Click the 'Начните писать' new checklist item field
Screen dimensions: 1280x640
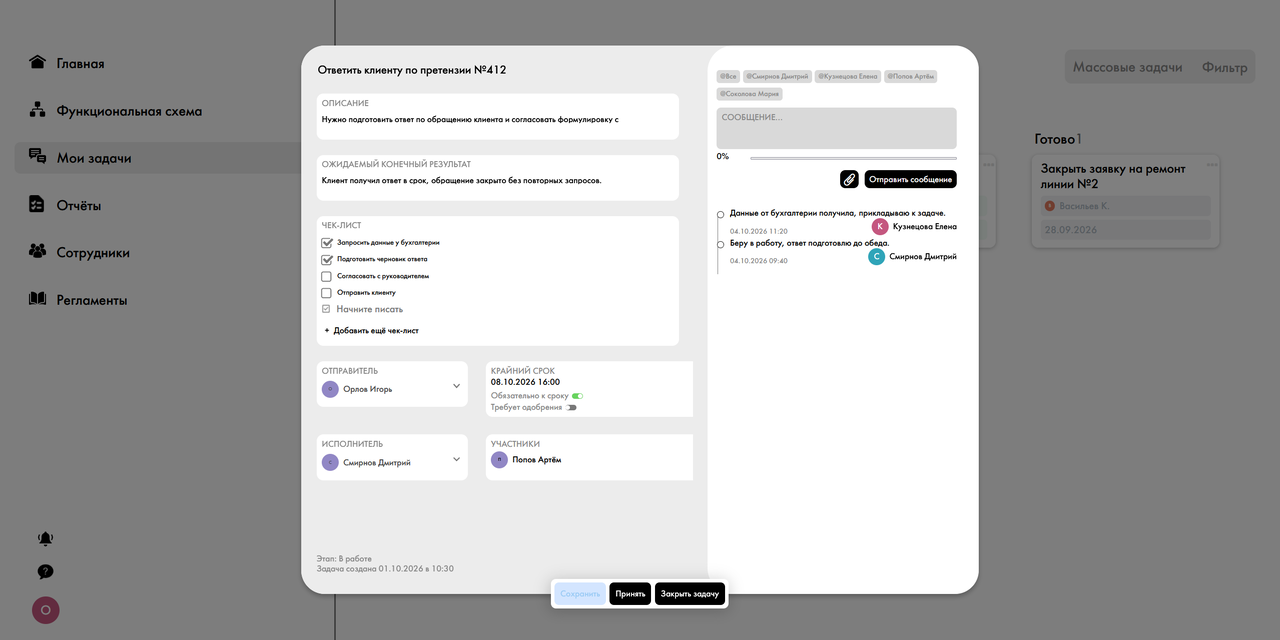(x=369, y=310)
